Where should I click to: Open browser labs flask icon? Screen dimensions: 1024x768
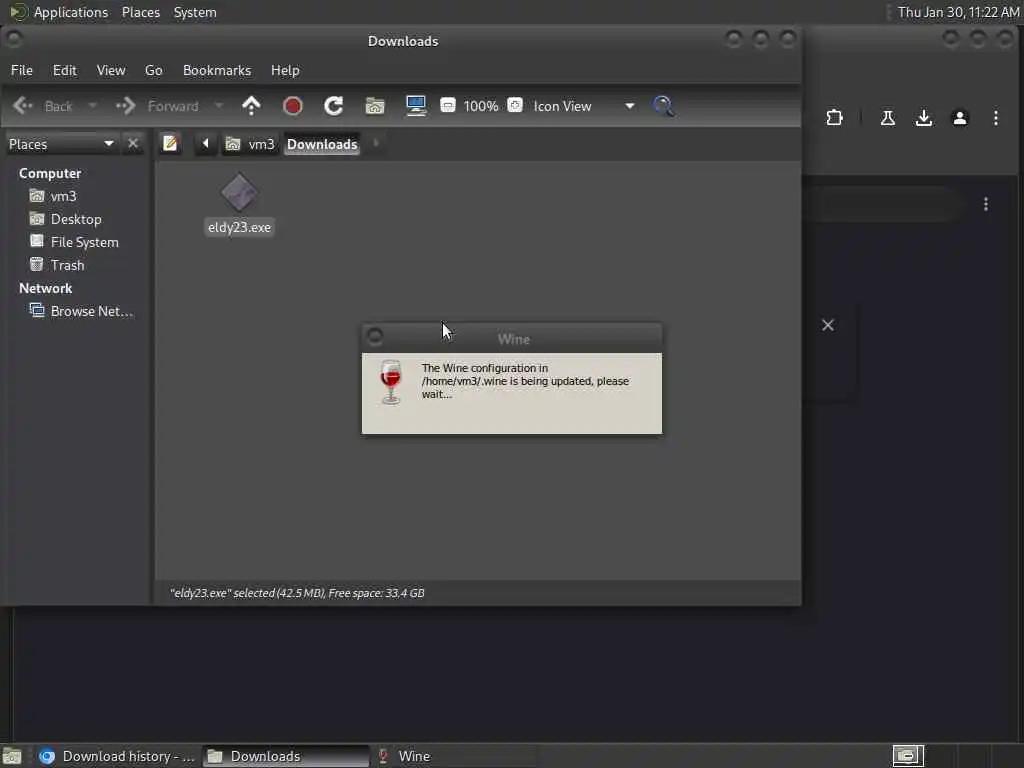(x=888, y=118)
